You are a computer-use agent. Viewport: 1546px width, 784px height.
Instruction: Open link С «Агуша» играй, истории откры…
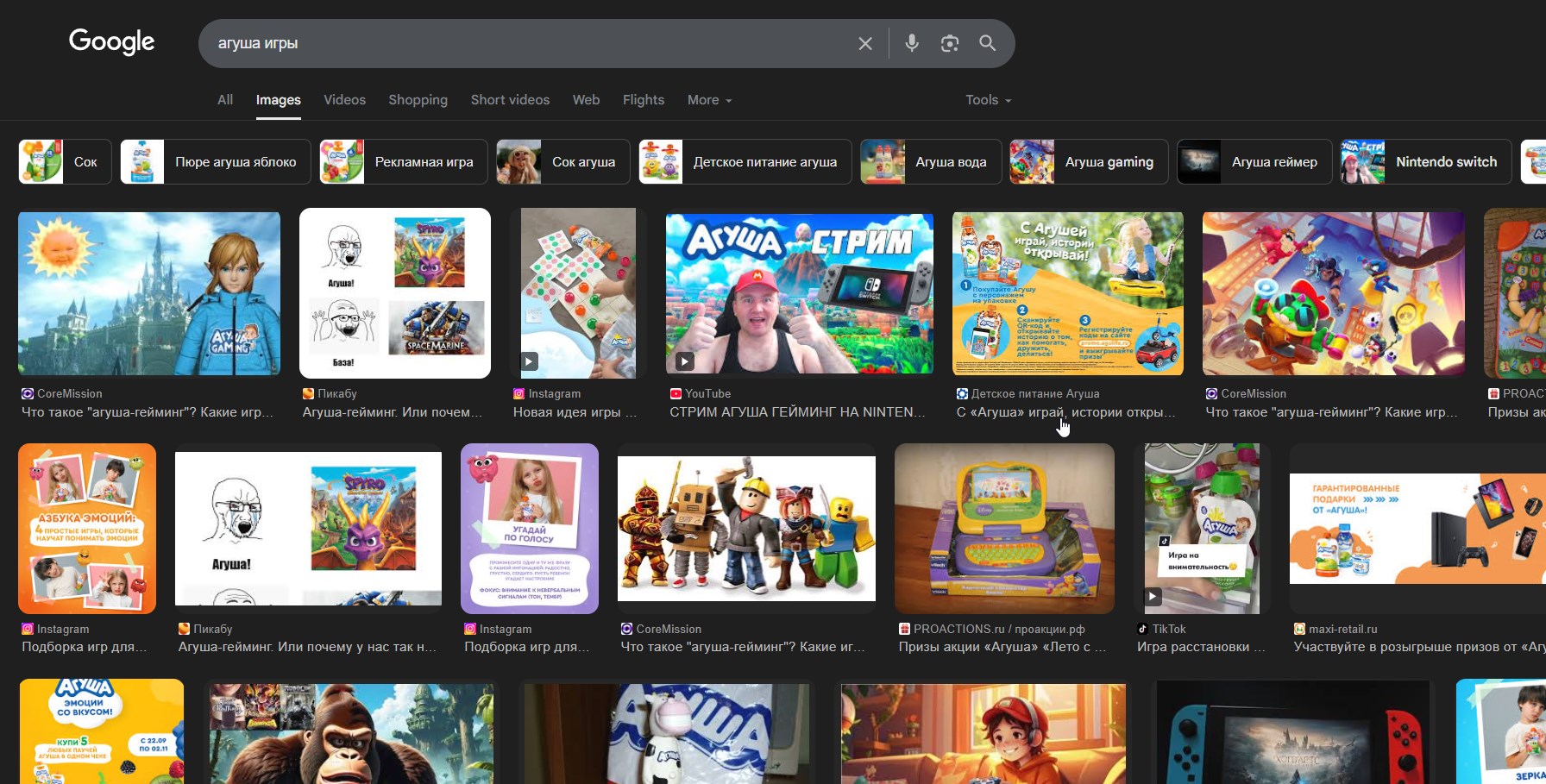tap(1065, 412)
